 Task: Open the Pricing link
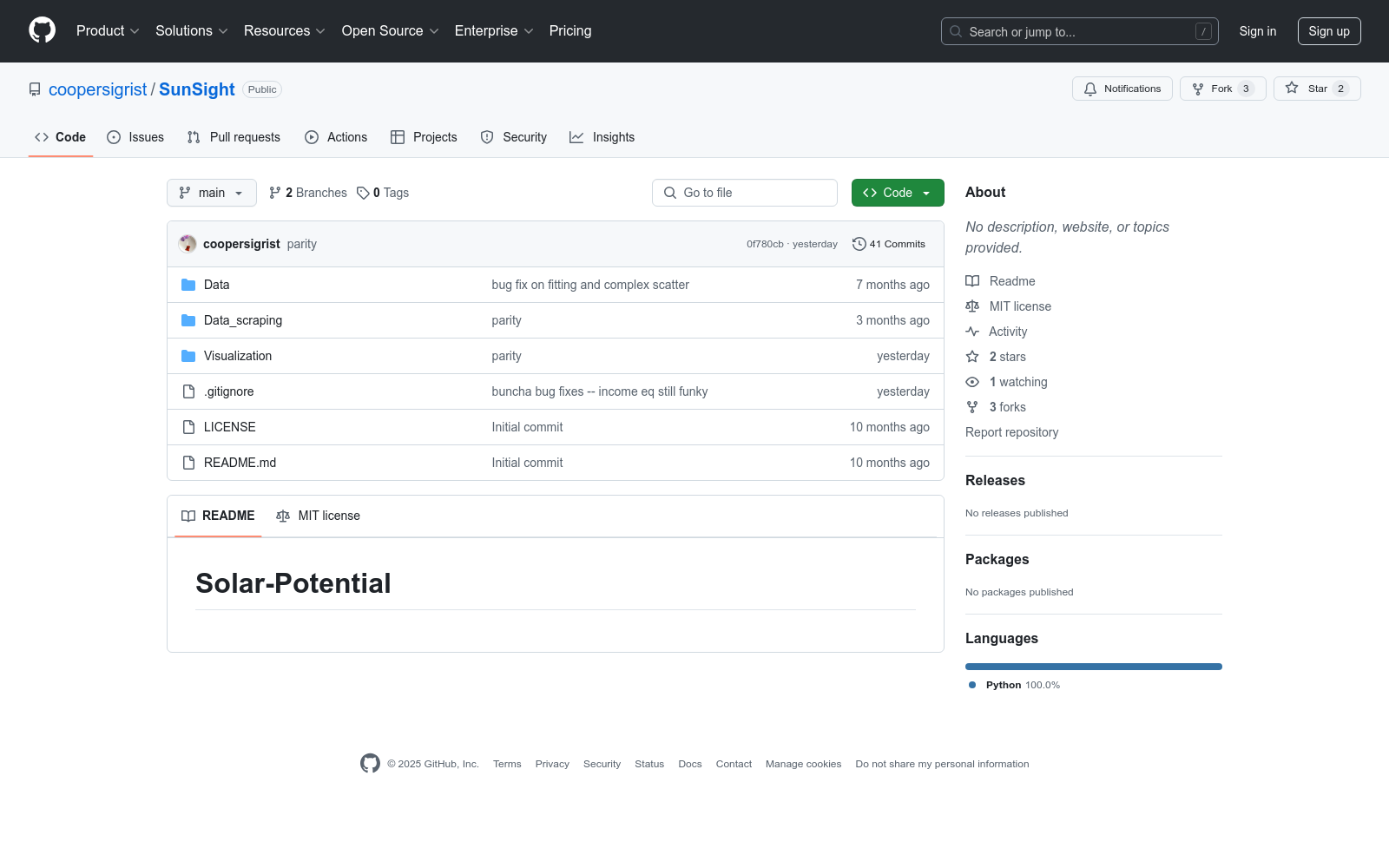pos(570,31)
